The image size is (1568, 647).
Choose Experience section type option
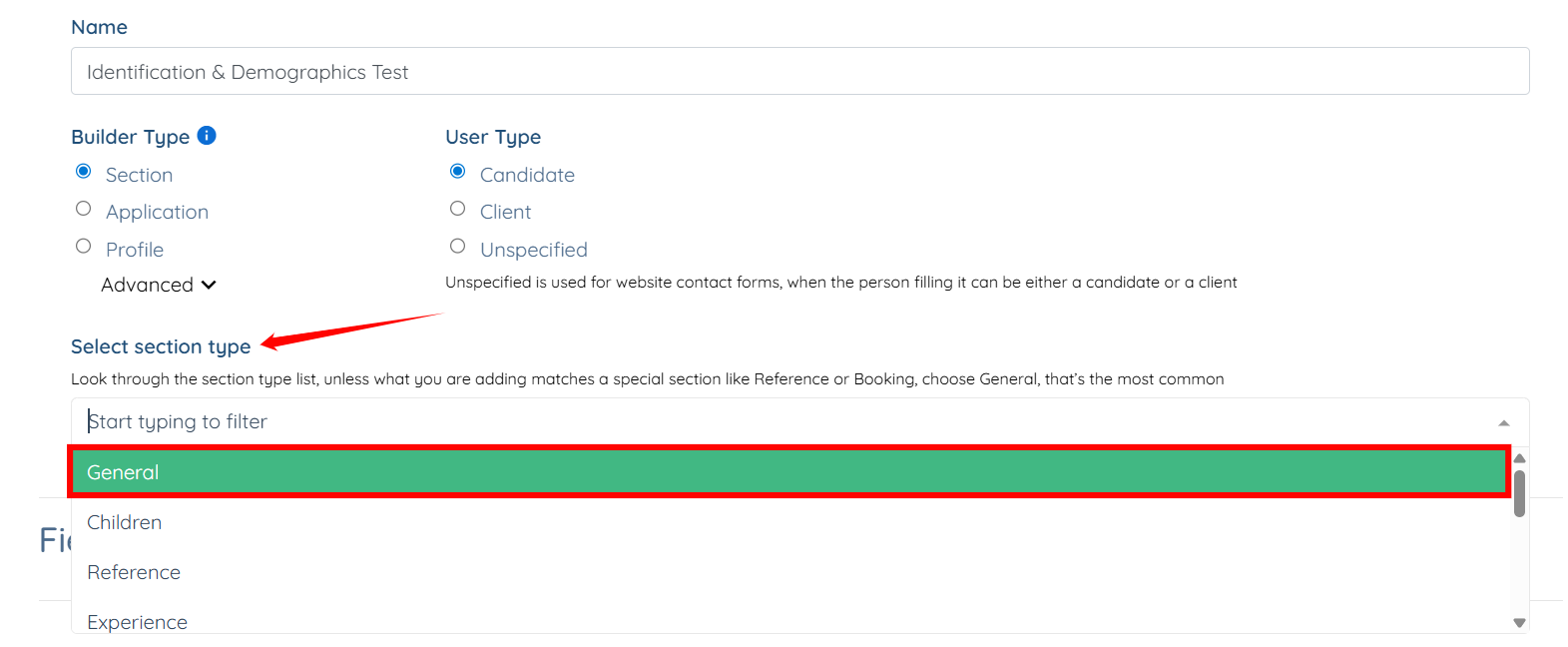(137, 621)
